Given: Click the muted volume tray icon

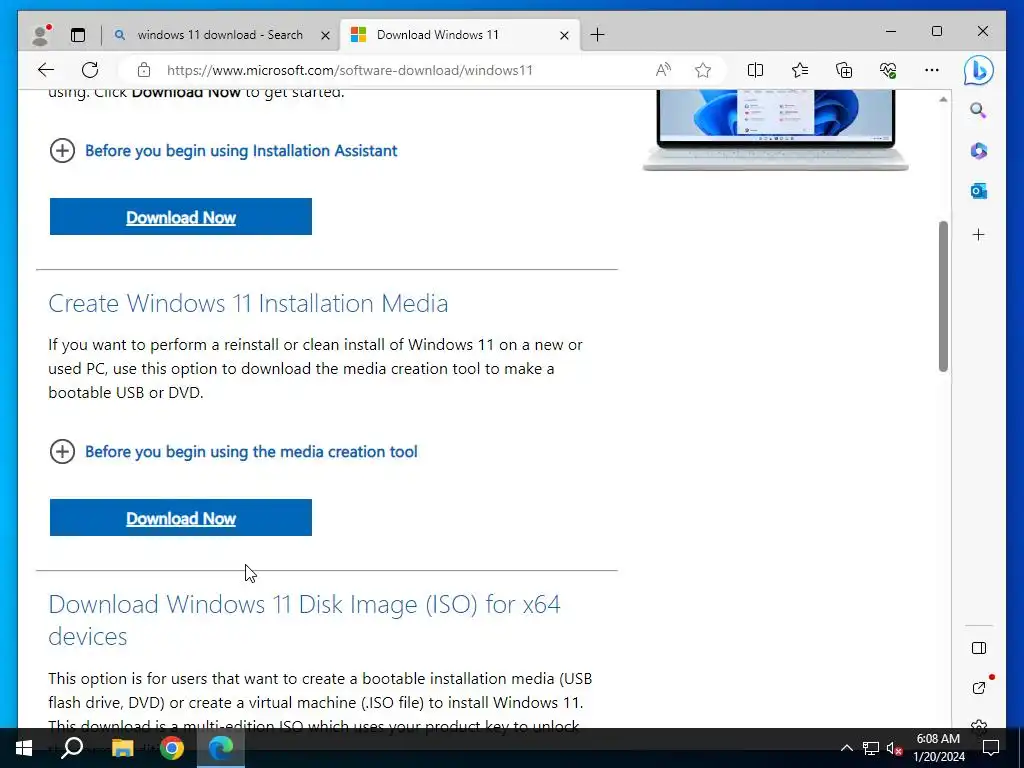Looking at the screenshot, I should 895,748.
